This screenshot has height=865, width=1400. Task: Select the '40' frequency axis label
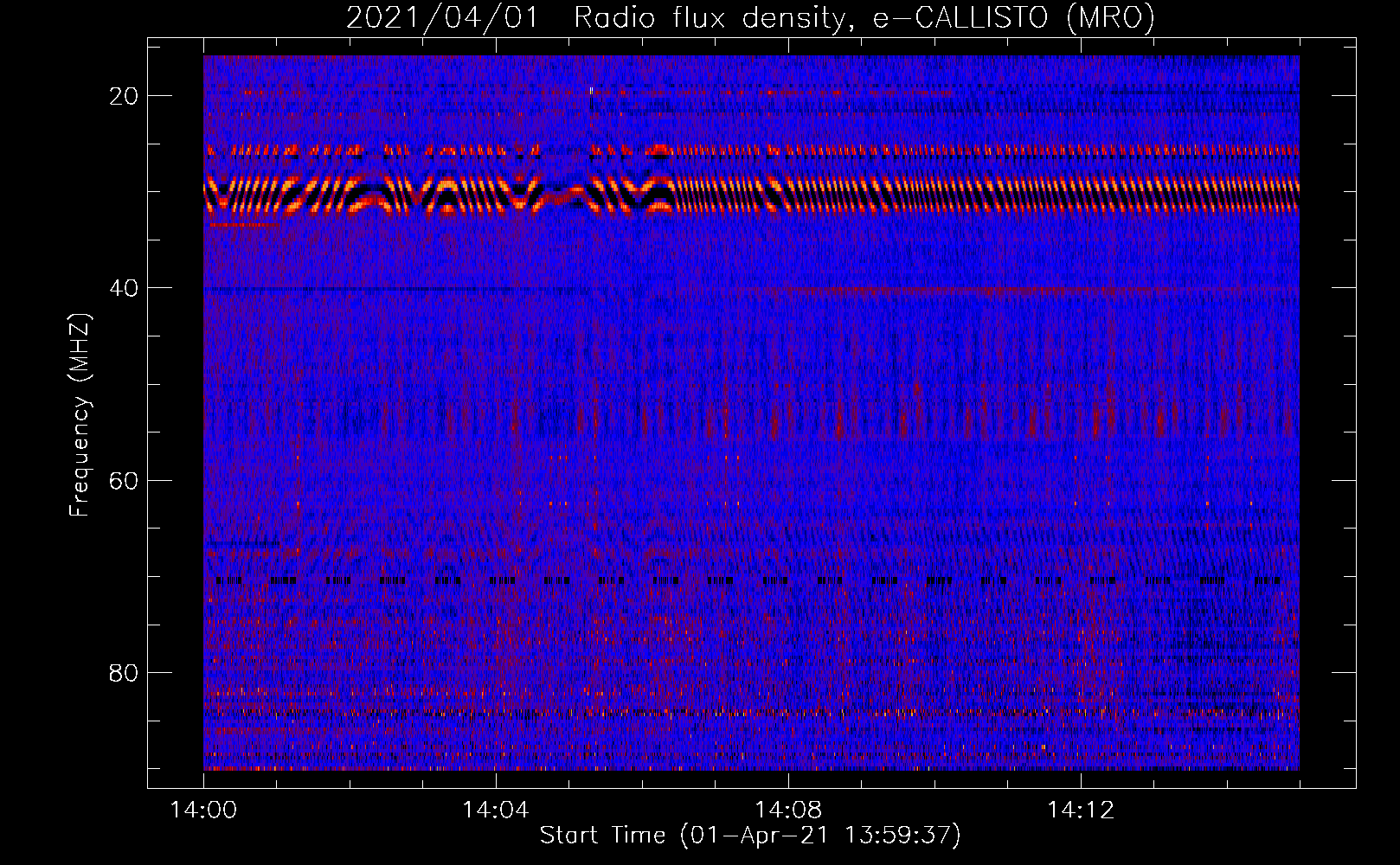click(125, 288)
